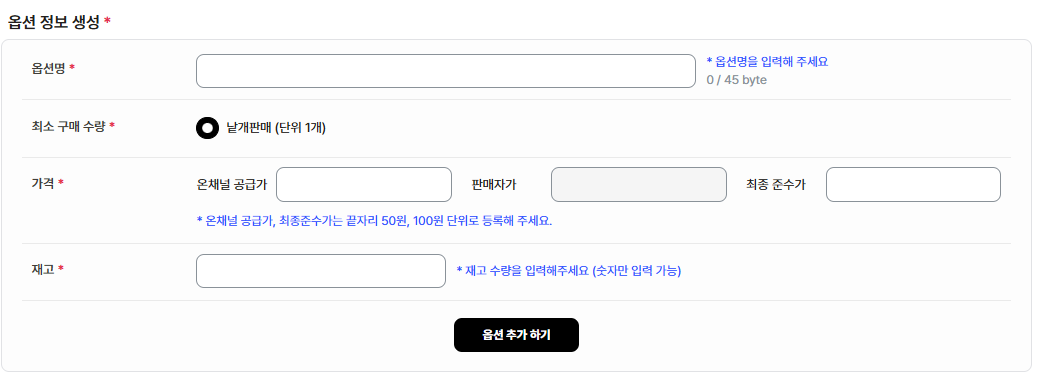Click the 옵션 추가 하기 button

(x=517, y=335)
